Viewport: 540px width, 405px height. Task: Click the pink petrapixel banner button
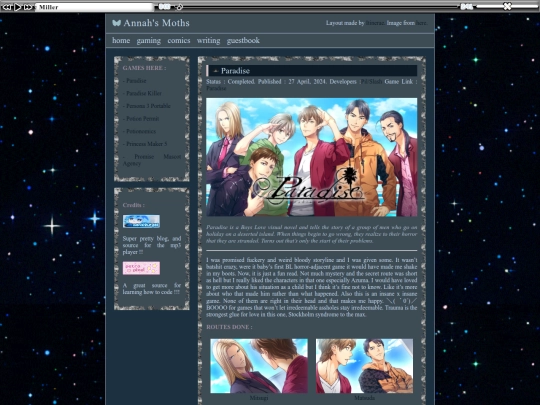(x=141, y=268)
